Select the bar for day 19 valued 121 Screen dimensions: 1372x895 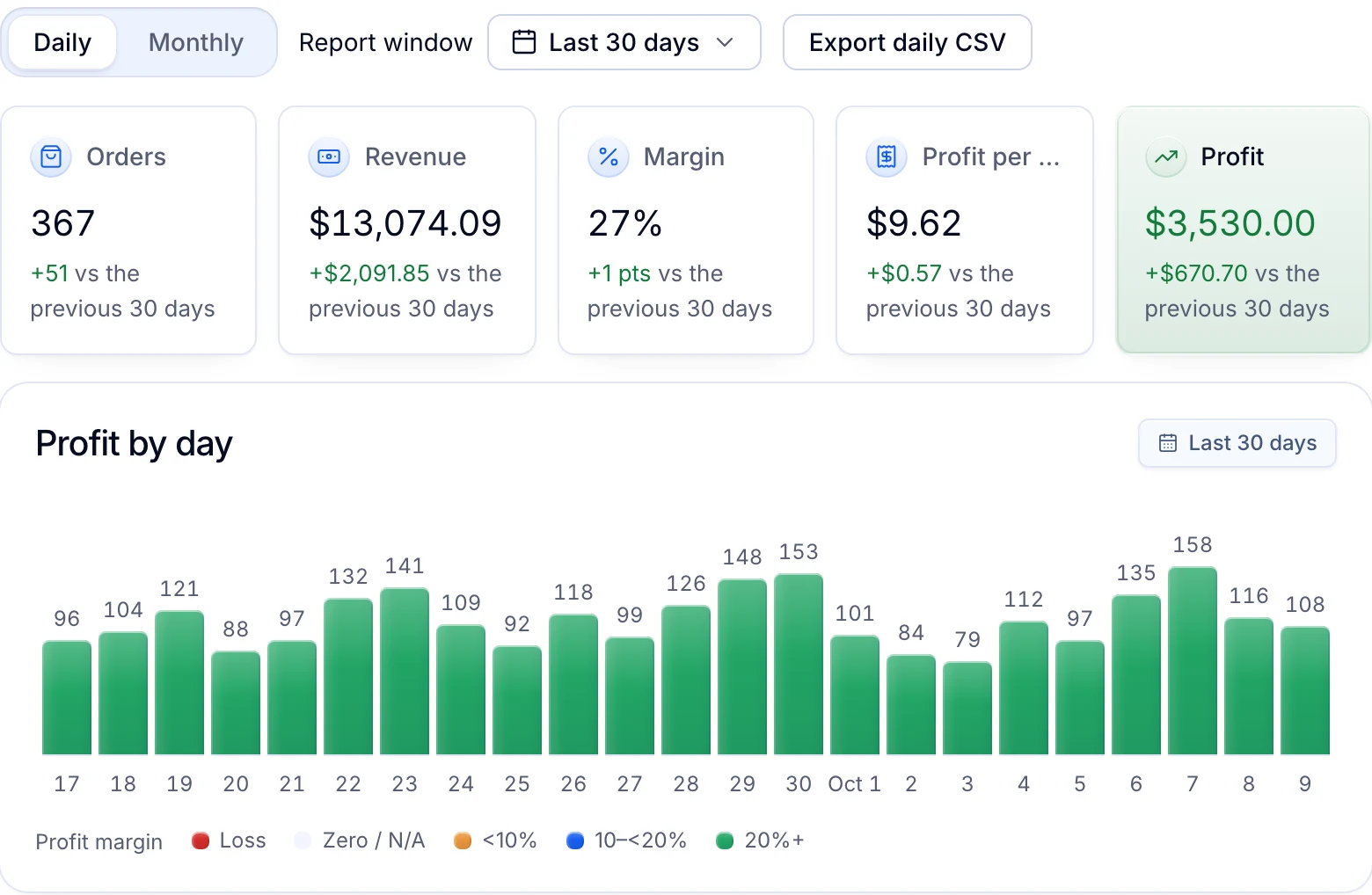[x=179, y=682]
